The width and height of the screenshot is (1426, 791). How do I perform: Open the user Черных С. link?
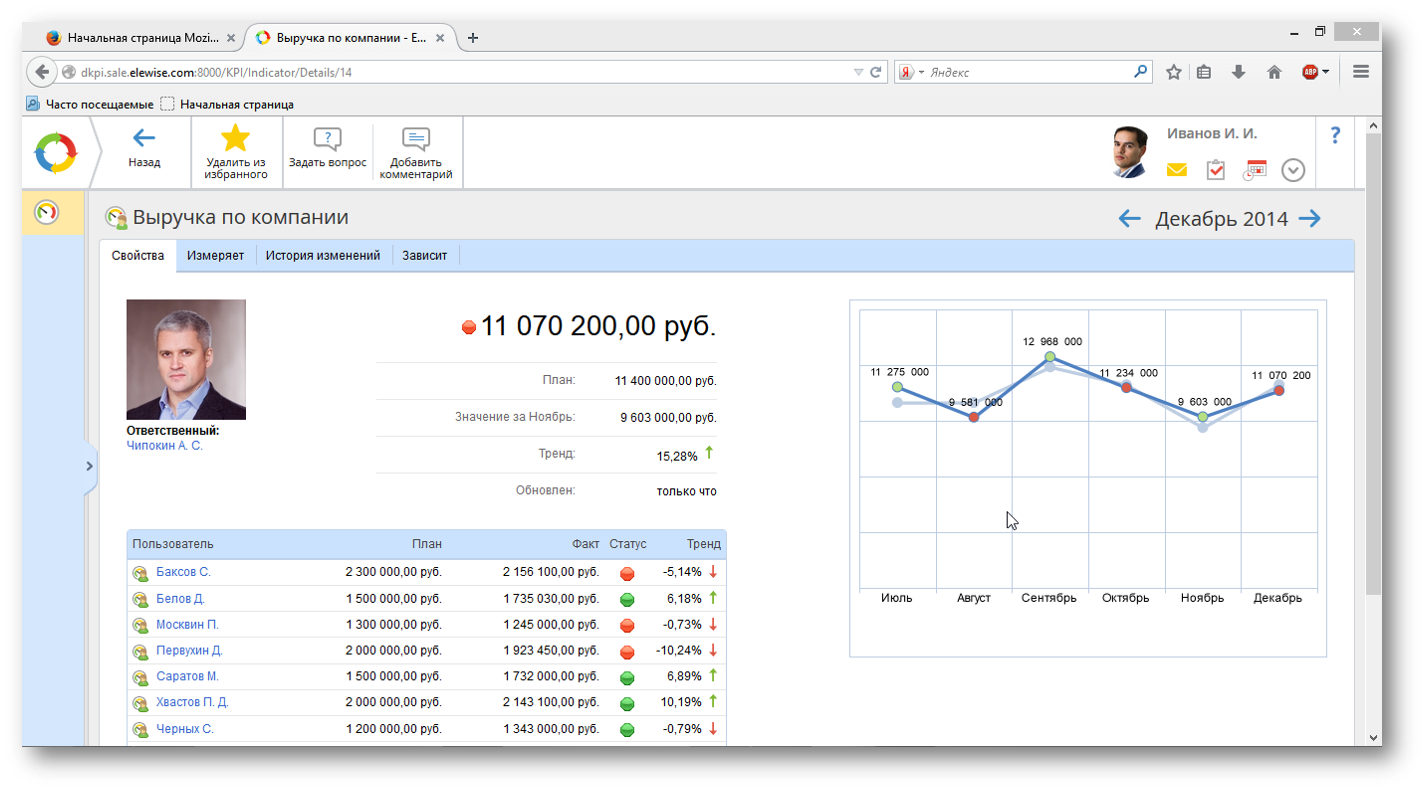coord(185,728)
